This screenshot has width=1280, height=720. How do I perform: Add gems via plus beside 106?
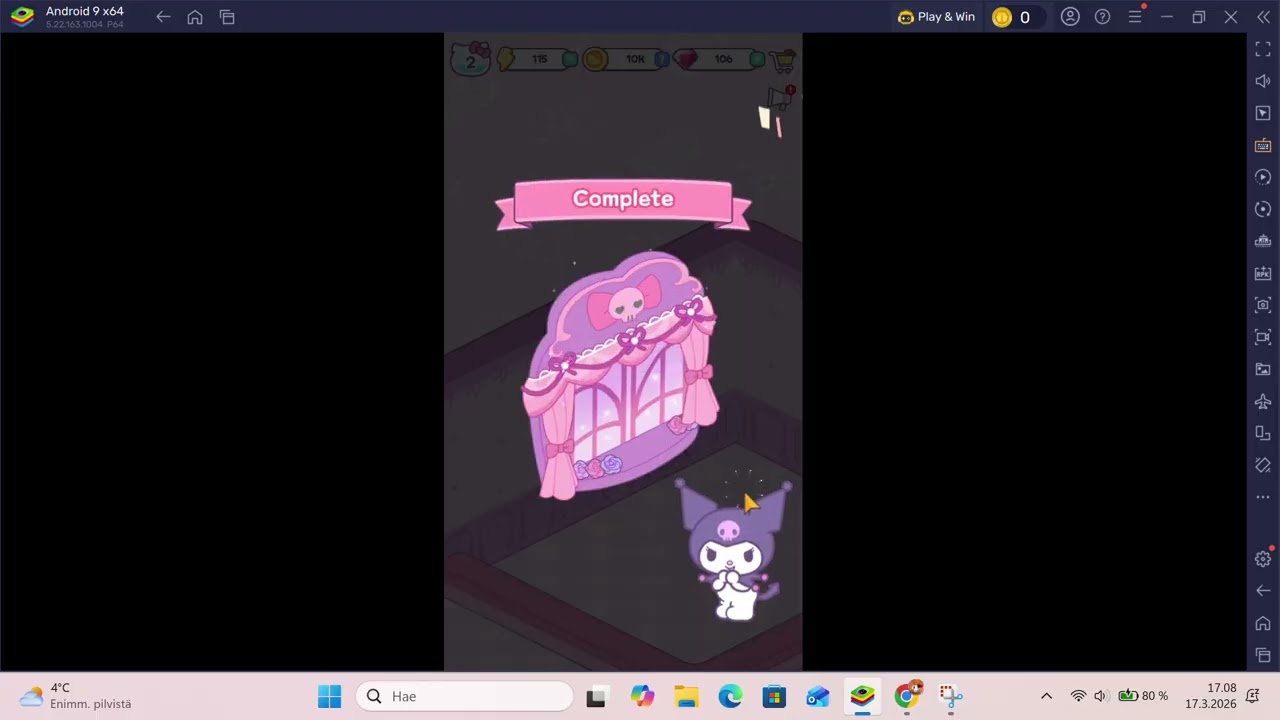(x=757, y=59)
